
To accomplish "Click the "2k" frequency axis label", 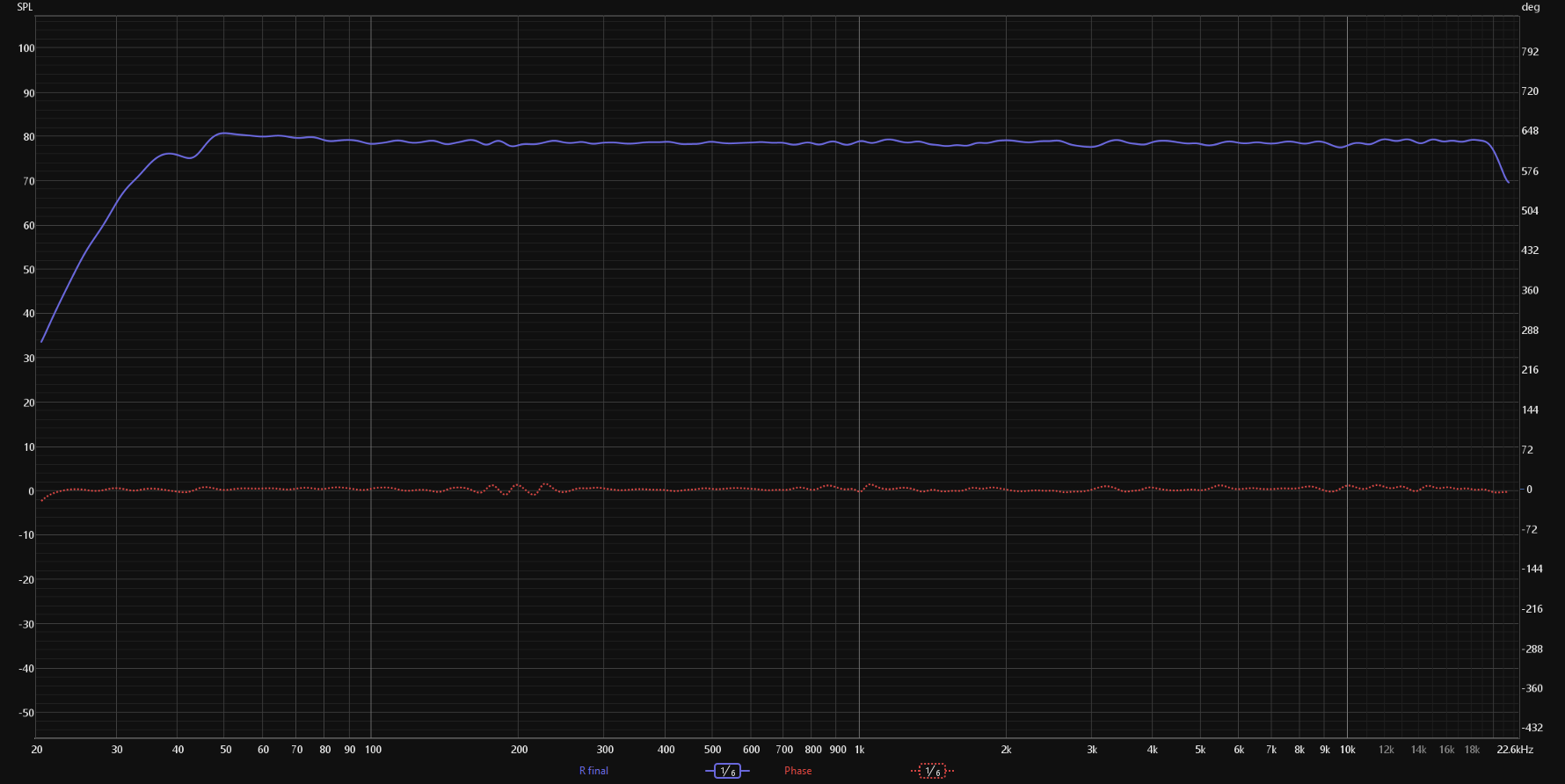I will coord(1006,750).
